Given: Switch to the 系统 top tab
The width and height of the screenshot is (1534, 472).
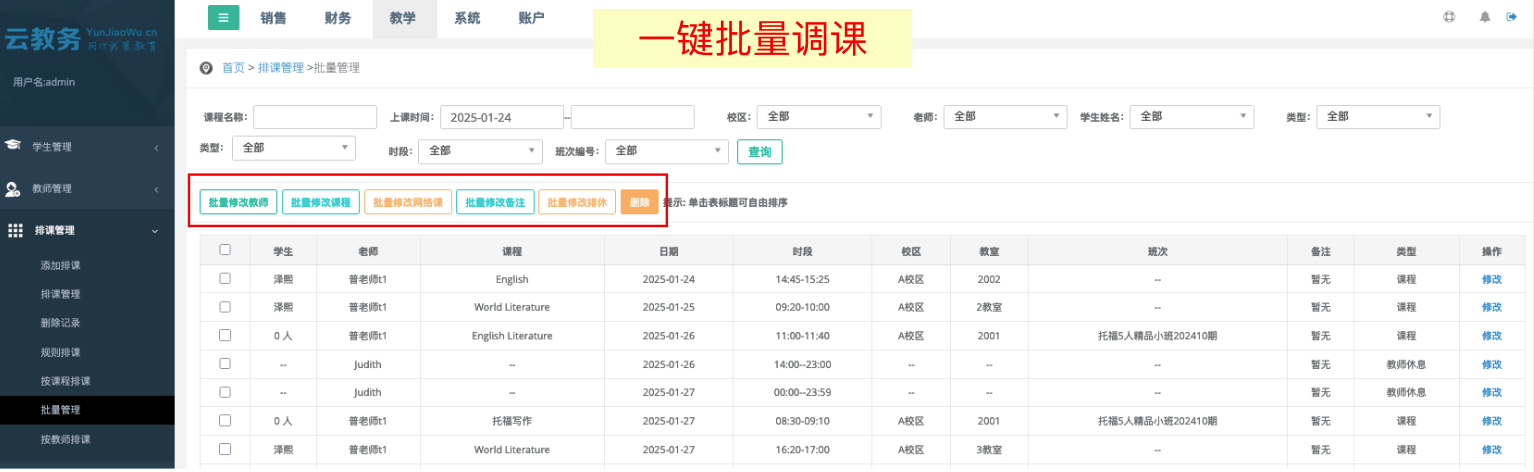Looking at the screenshot, I should coord(467,18).
